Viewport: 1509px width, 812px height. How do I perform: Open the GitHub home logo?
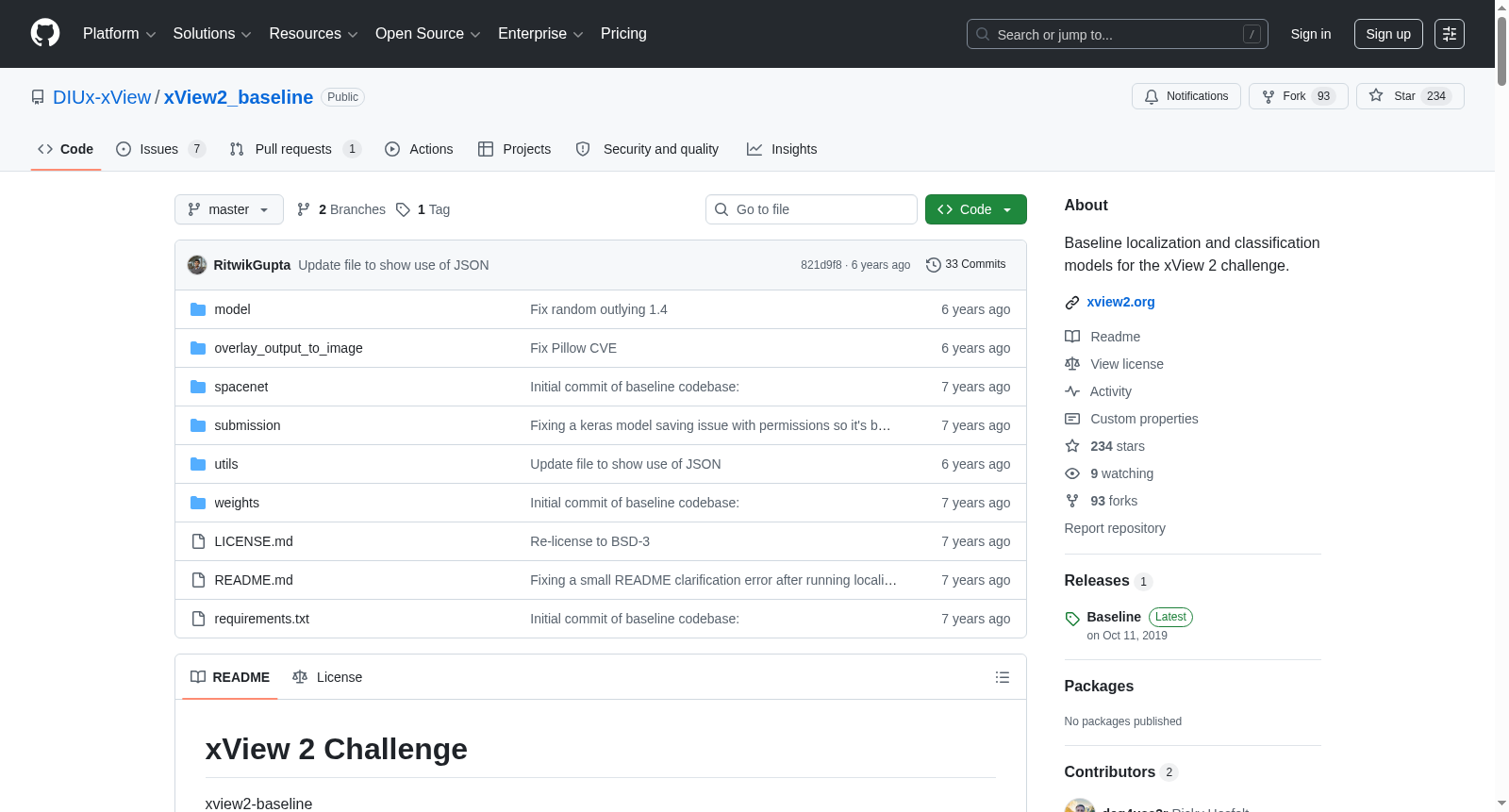(x=45, y=33)
